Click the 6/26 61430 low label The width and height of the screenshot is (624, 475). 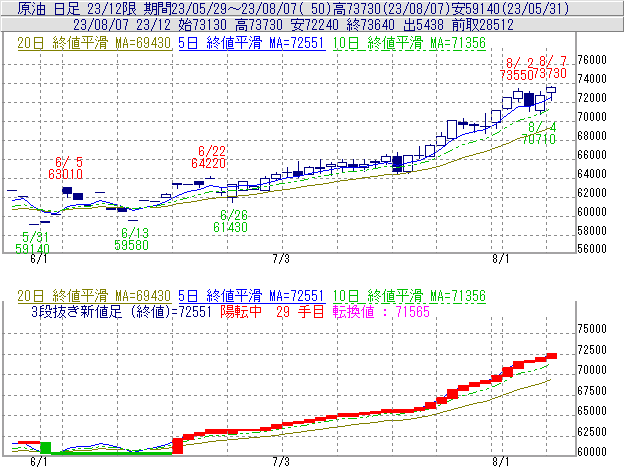tap(230, 221)
